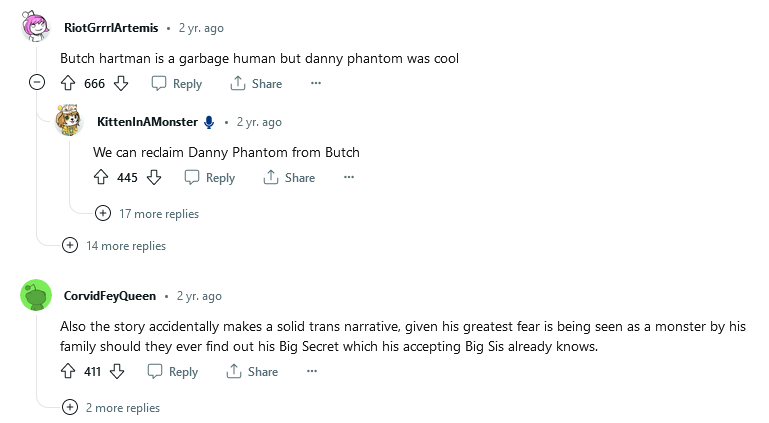This screenshot has width=769, height=423.
Task: Open overflow menu on CorvidFeyQueen's comment
Action: [x=312, y=372]
